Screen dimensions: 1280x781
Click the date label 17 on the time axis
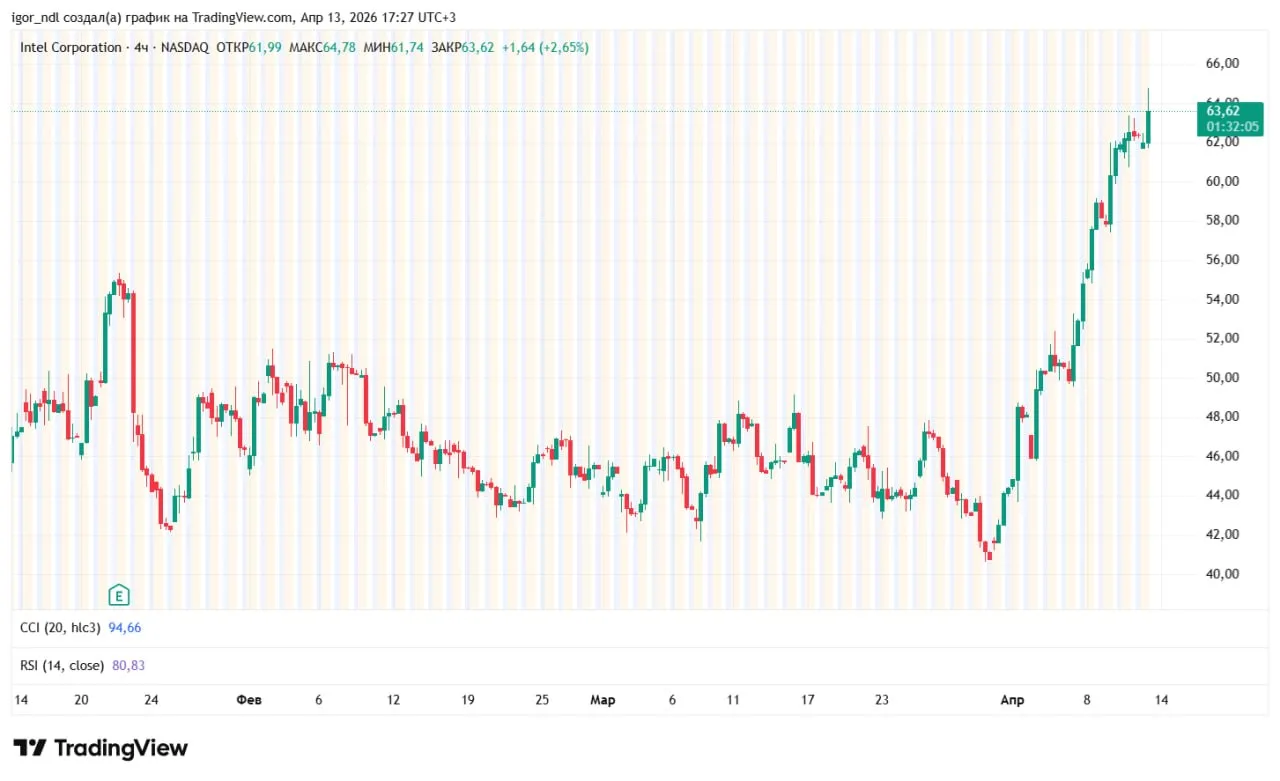pyautogui.click(x=807, y=700)
